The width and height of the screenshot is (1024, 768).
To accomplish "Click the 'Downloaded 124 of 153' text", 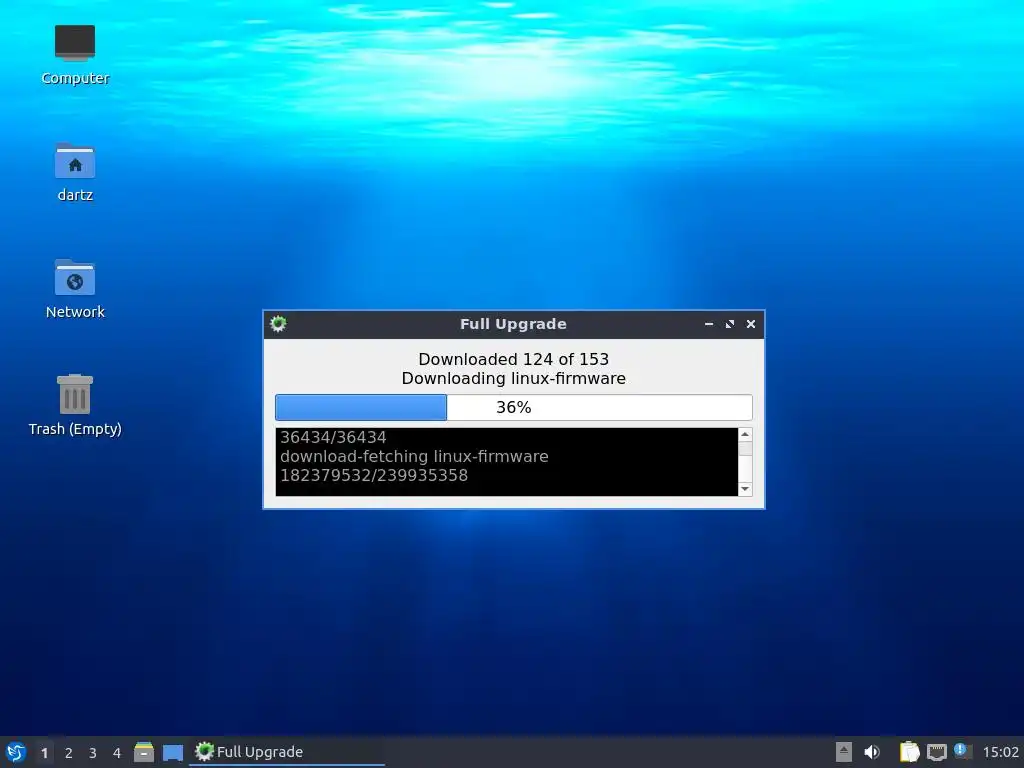I will [x=514, y=359].
